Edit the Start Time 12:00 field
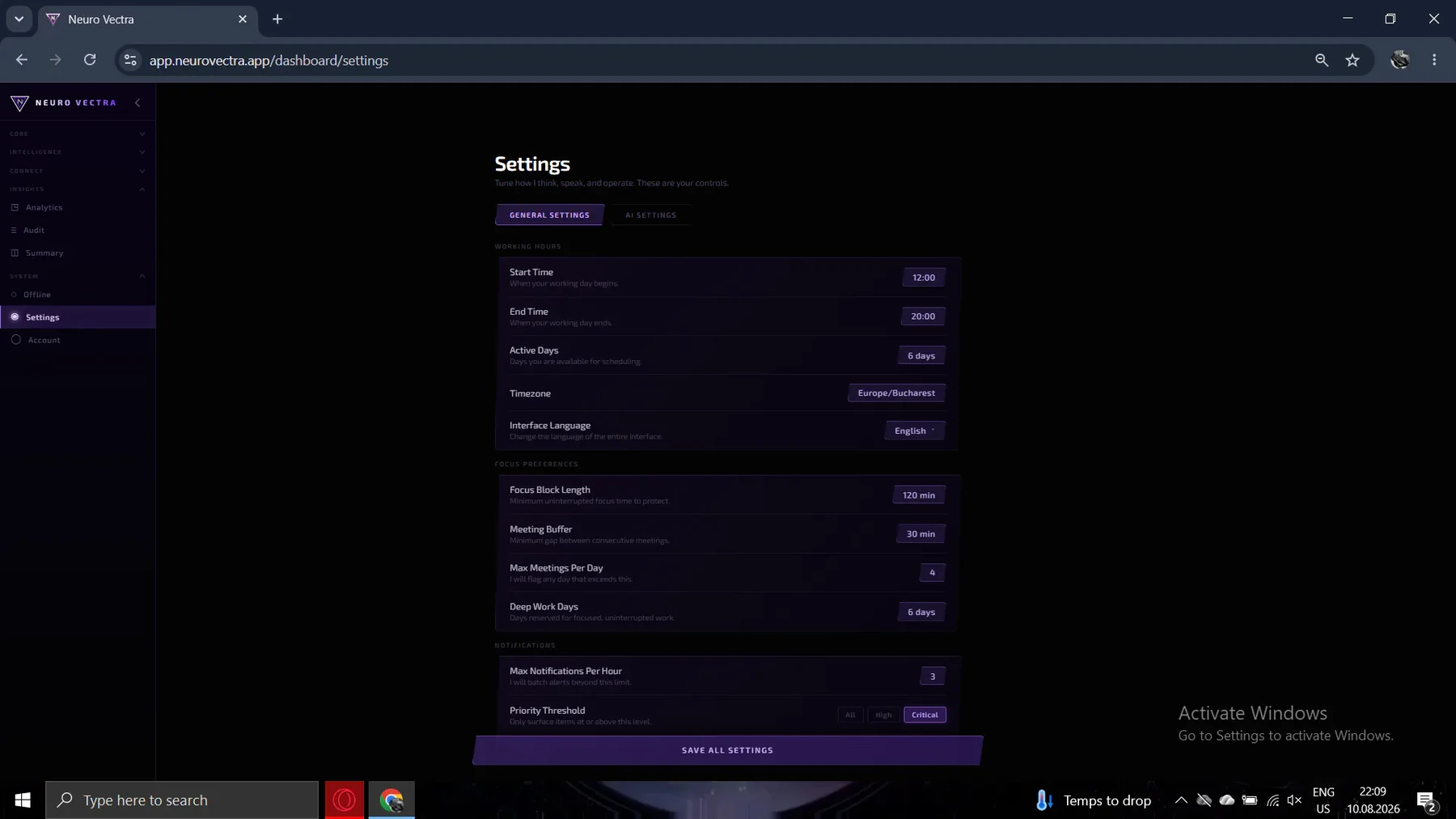The image size is (1456, 819). click(x=924, y=278)
